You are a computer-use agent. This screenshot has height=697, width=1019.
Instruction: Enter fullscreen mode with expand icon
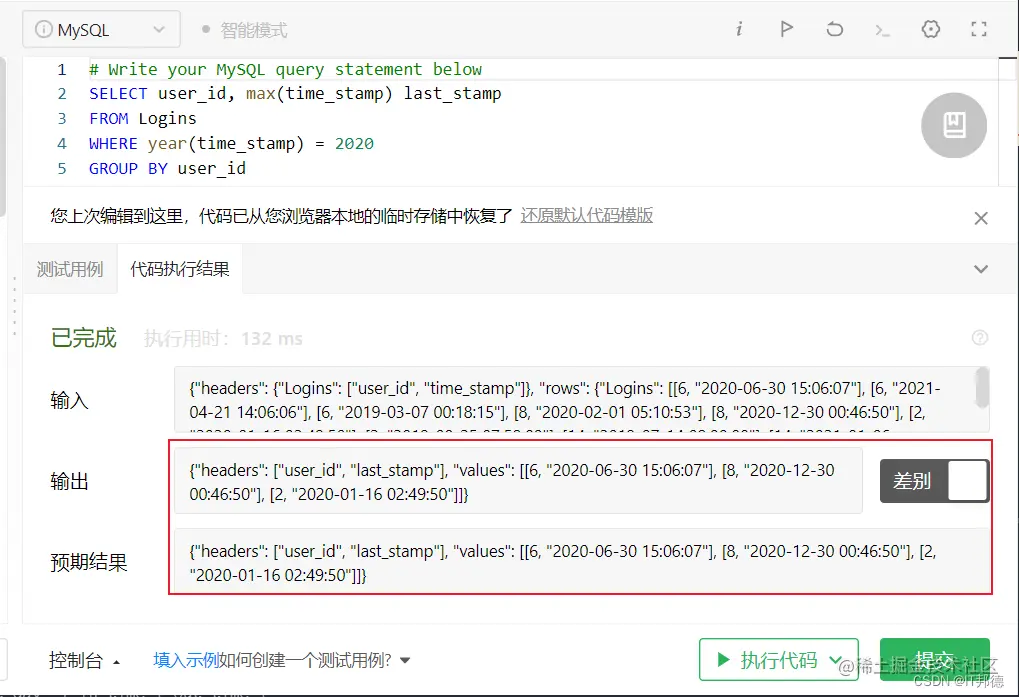coord(979,29)
